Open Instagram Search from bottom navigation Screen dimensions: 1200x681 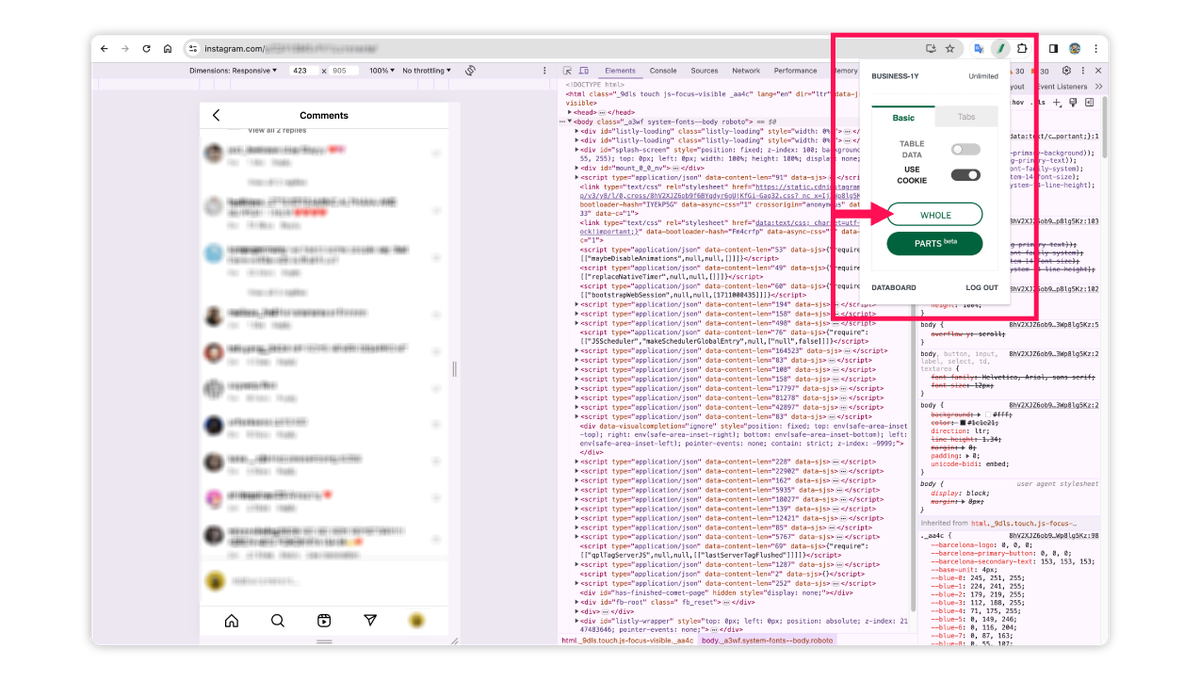pyautogui.click(x=278, y=621)
